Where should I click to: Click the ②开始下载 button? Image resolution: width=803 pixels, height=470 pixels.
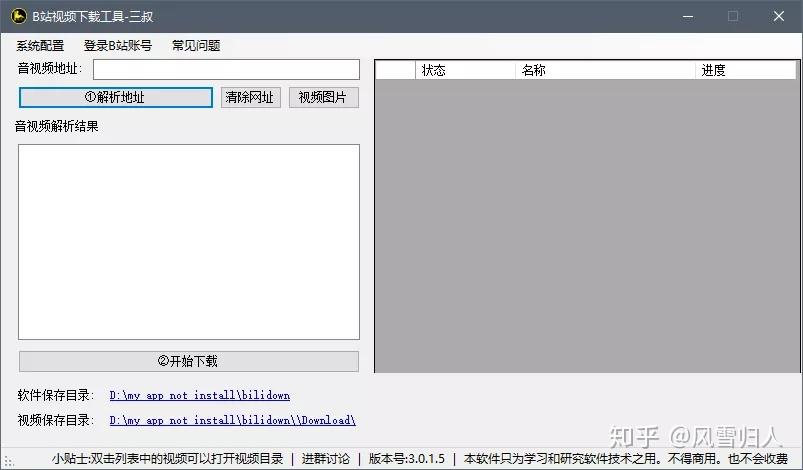pos(189,361)
